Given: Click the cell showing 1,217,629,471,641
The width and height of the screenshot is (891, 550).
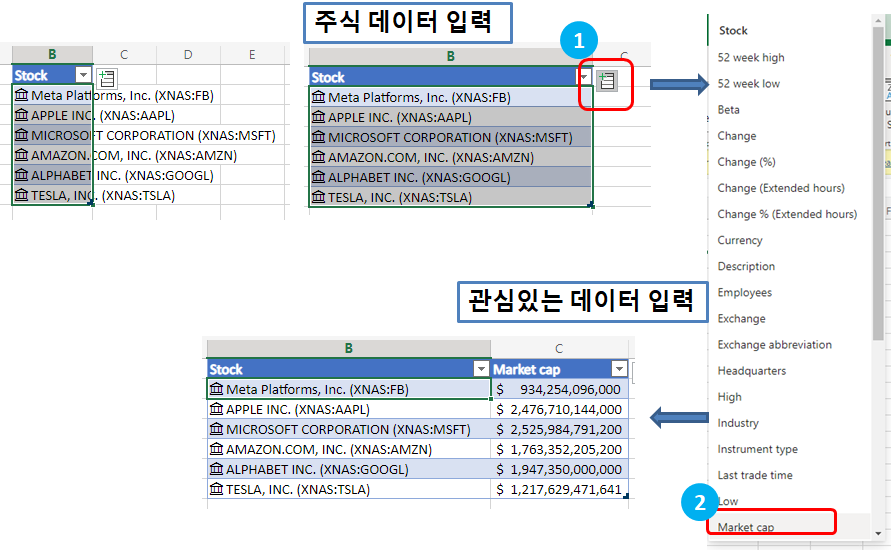Looking at the screenshot, I should (560, 489).
